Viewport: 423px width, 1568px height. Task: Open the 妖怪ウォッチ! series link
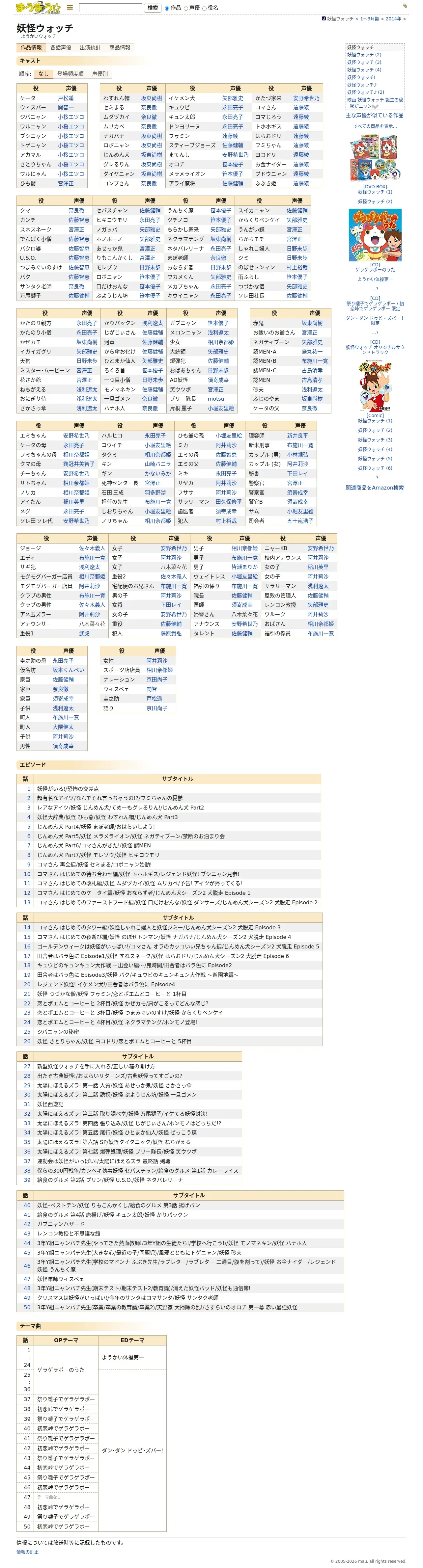click(x=361, y=77)
